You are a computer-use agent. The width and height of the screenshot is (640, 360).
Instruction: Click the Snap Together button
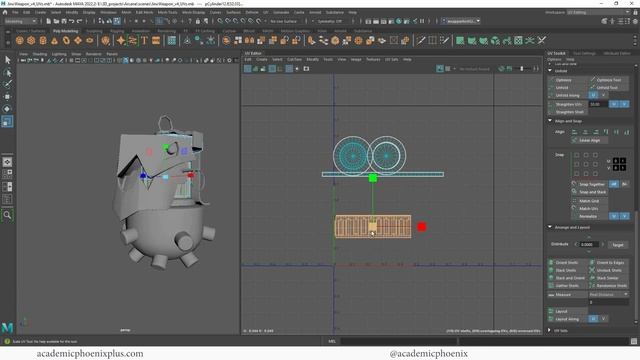(x=589, y=184)
